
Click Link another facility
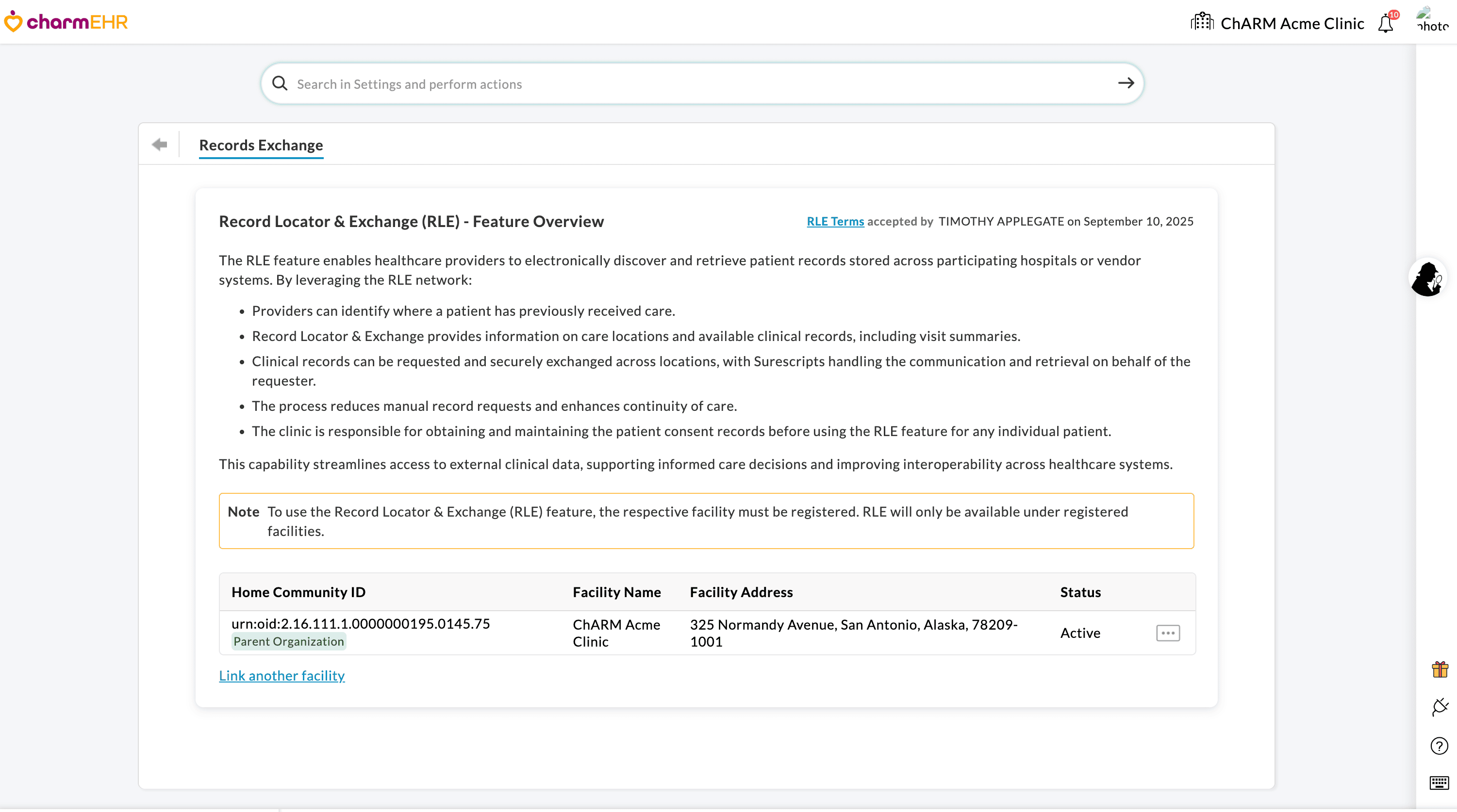coord(281,676)
